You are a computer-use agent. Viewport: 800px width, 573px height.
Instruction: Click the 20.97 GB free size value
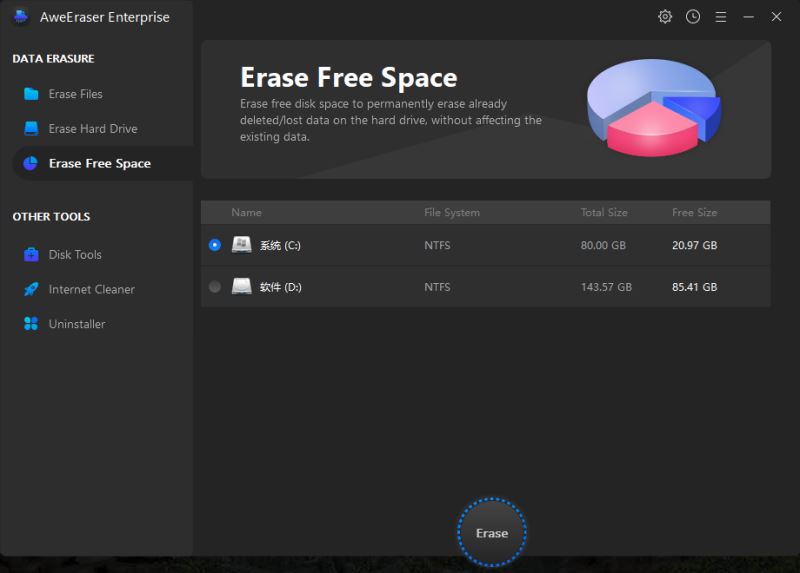click(694, 245)
